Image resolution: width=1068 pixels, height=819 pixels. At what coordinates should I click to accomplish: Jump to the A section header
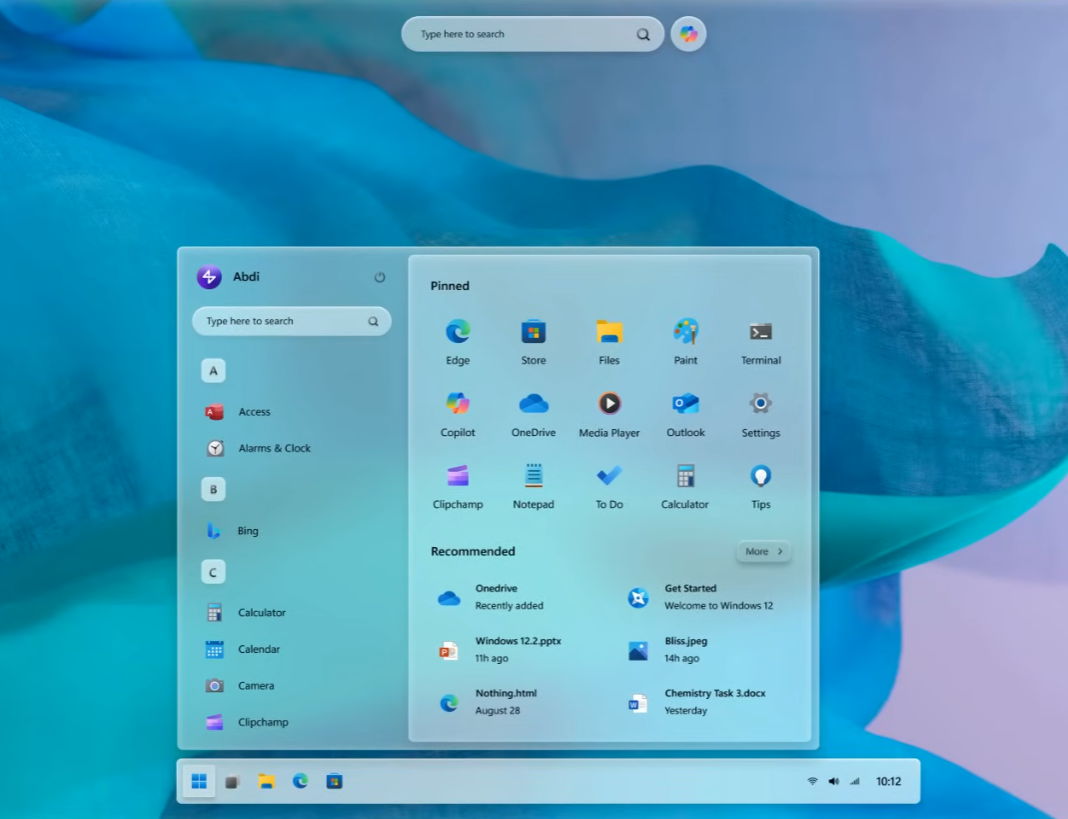tap(212, 370)
